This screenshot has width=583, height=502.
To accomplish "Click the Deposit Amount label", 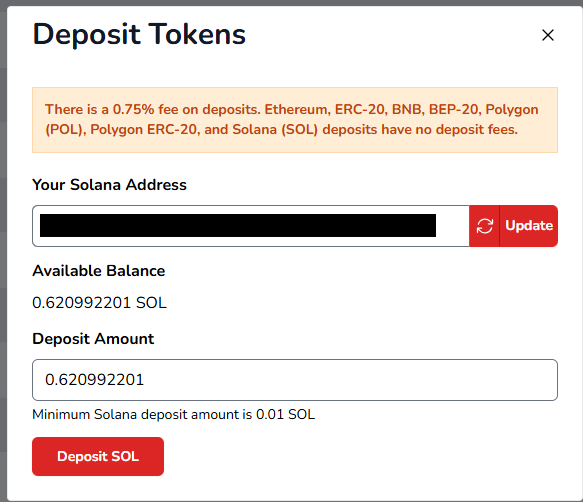I will pyautogui.click(x=93, y=339).
